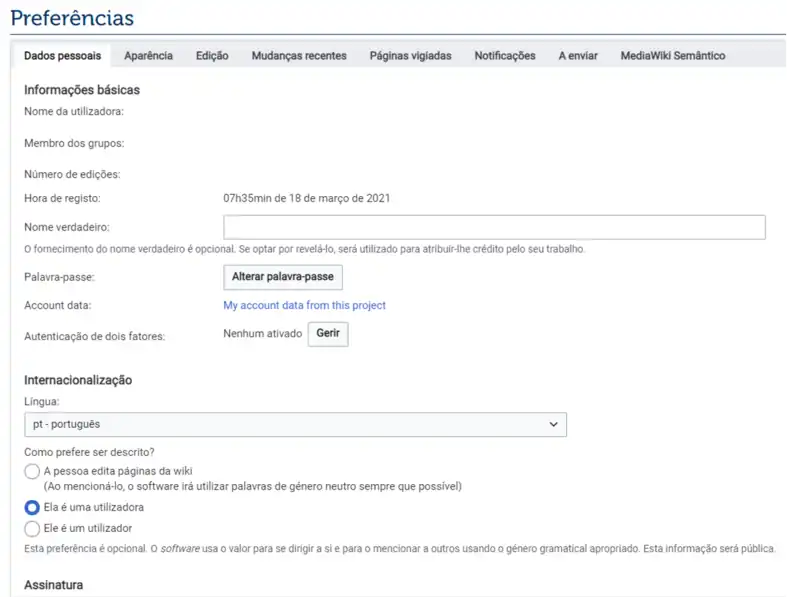The image size is (794, 597).
Task: Click the Preferências page heading
Action: coord(72,18)
